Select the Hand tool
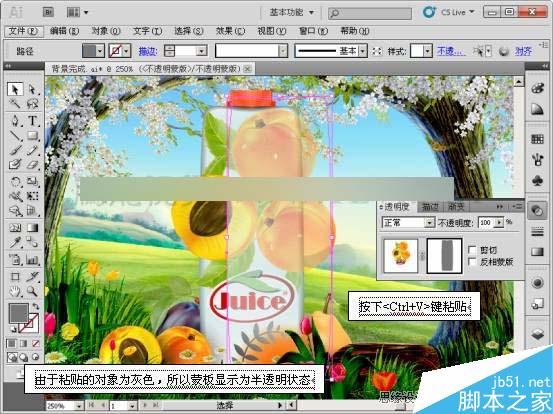Viewport: 553px width, 414px height. 15,291
